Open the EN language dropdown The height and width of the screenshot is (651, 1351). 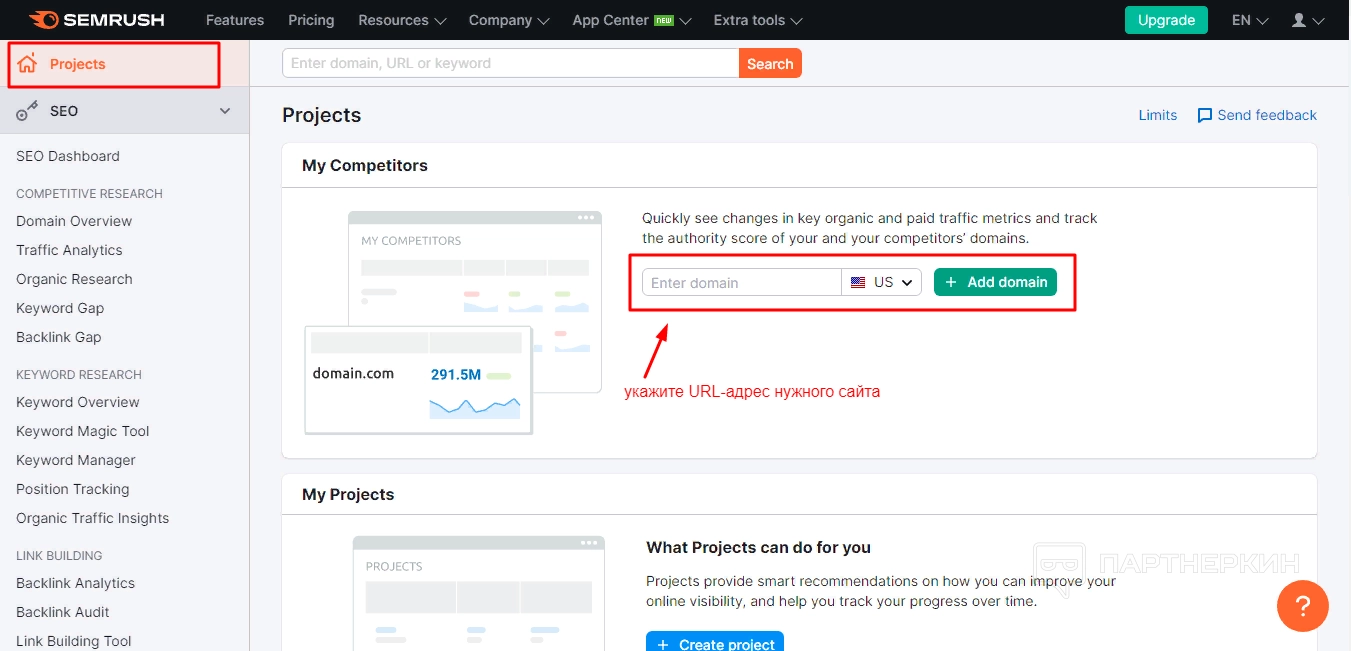tap(1250, 20)
